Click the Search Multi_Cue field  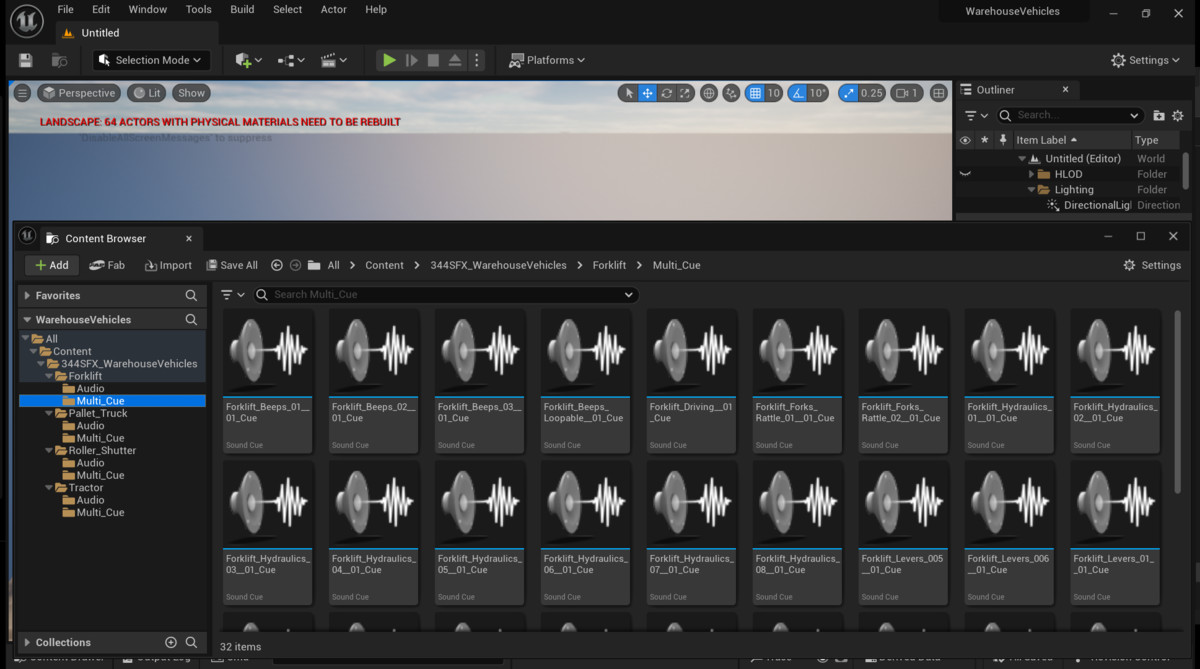click(445, 295)
